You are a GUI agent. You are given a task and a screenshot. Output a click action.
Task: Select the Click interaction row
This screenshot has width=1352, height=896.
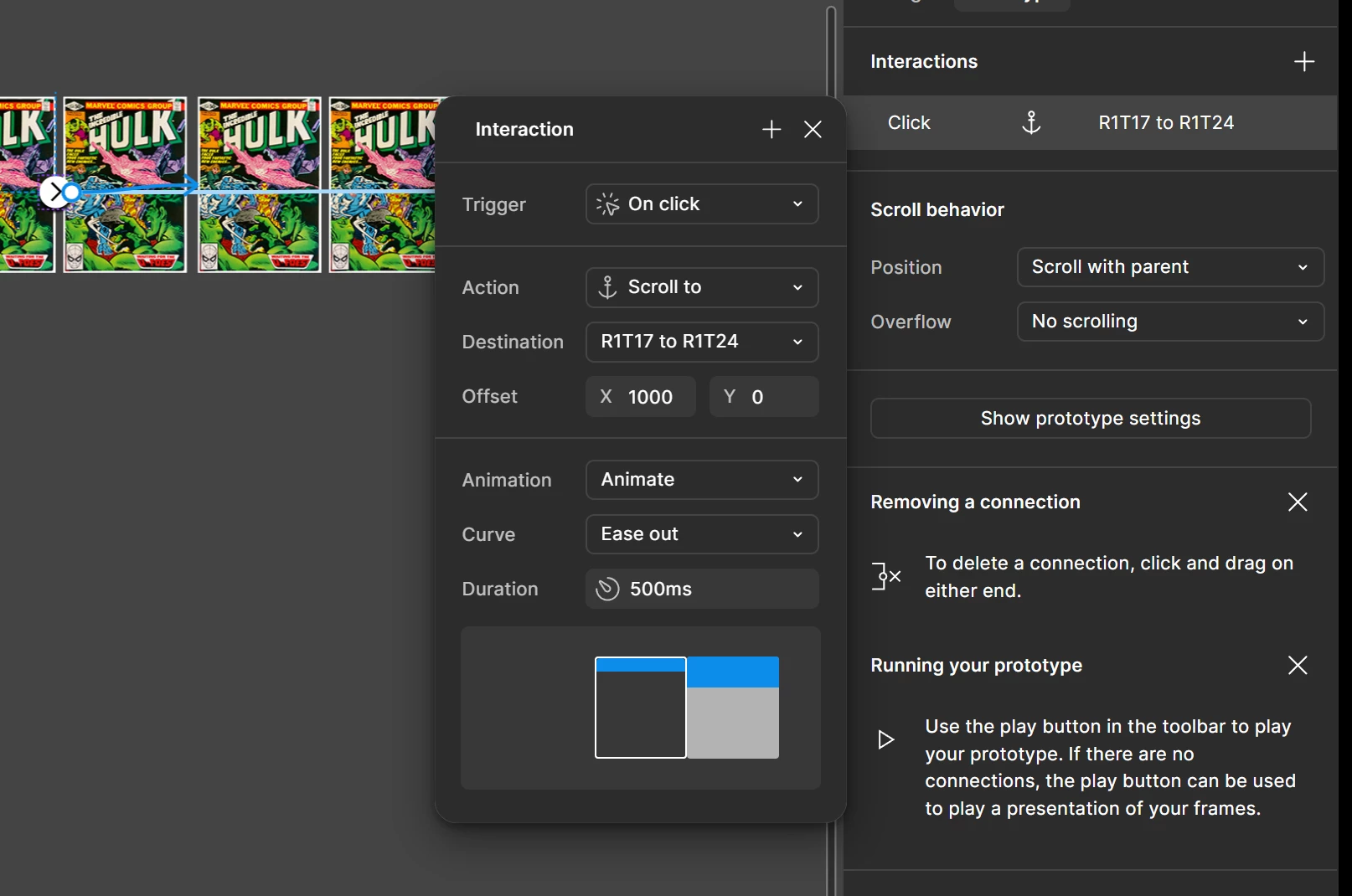coord(1091,122)
